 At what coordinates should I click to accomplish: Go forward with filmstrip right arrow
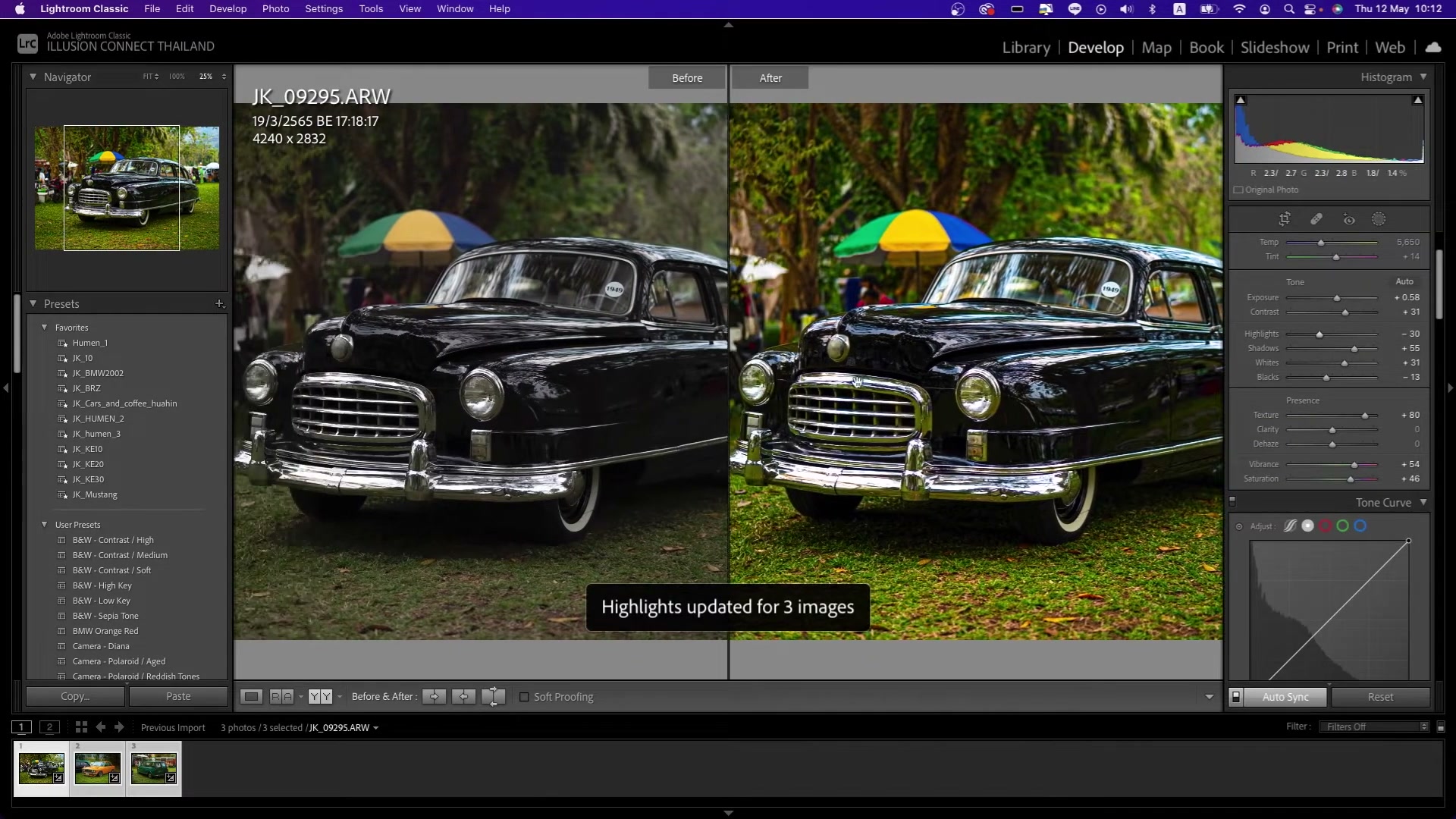(x=119, y=726)
